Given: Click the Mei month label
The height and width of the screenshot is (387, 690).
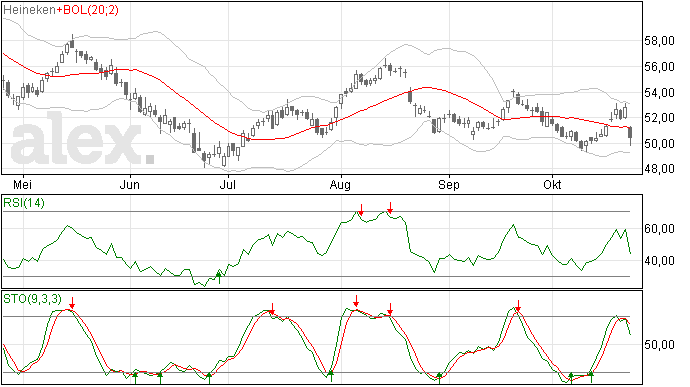Looking at the screenshot, I should click(22, 184).
